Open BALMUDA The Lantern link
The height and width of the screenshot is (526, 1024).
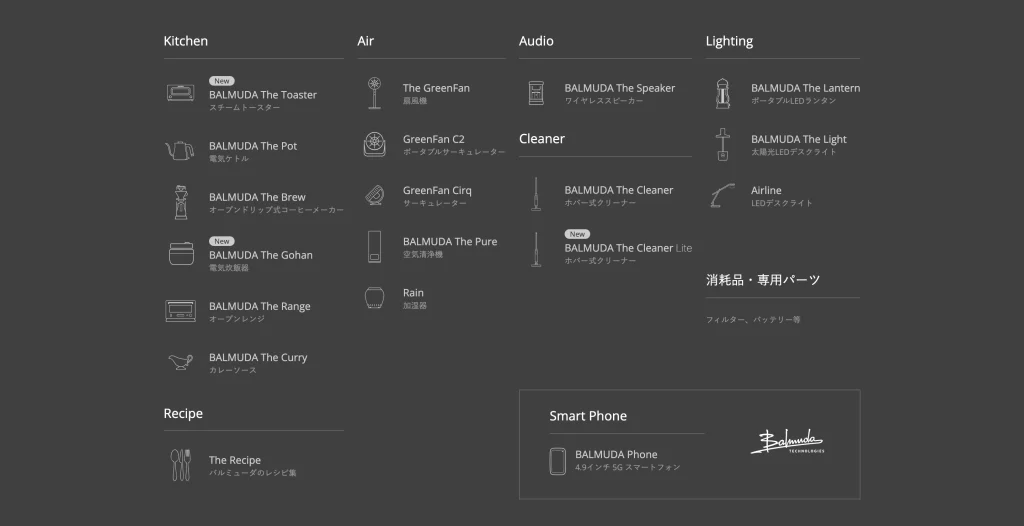(805, 88)
